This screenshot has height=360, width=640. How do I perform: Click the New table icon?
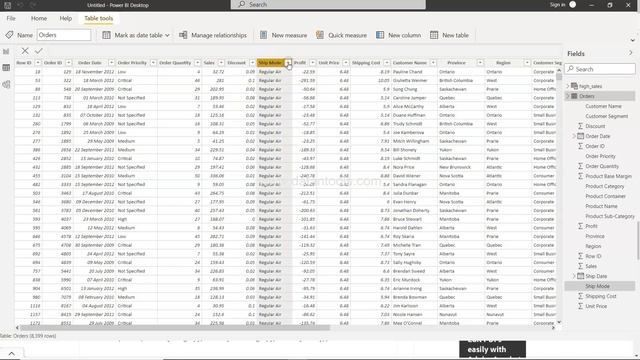click(x=434, y=35)
